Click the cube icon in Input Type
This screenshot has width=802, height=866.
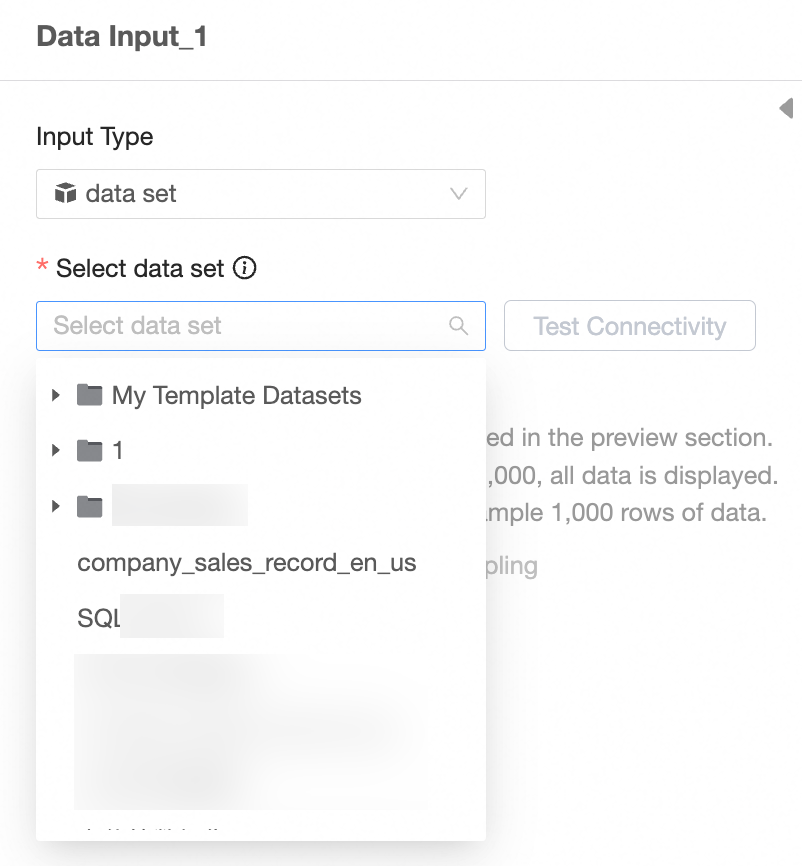(x=65, y=193)
